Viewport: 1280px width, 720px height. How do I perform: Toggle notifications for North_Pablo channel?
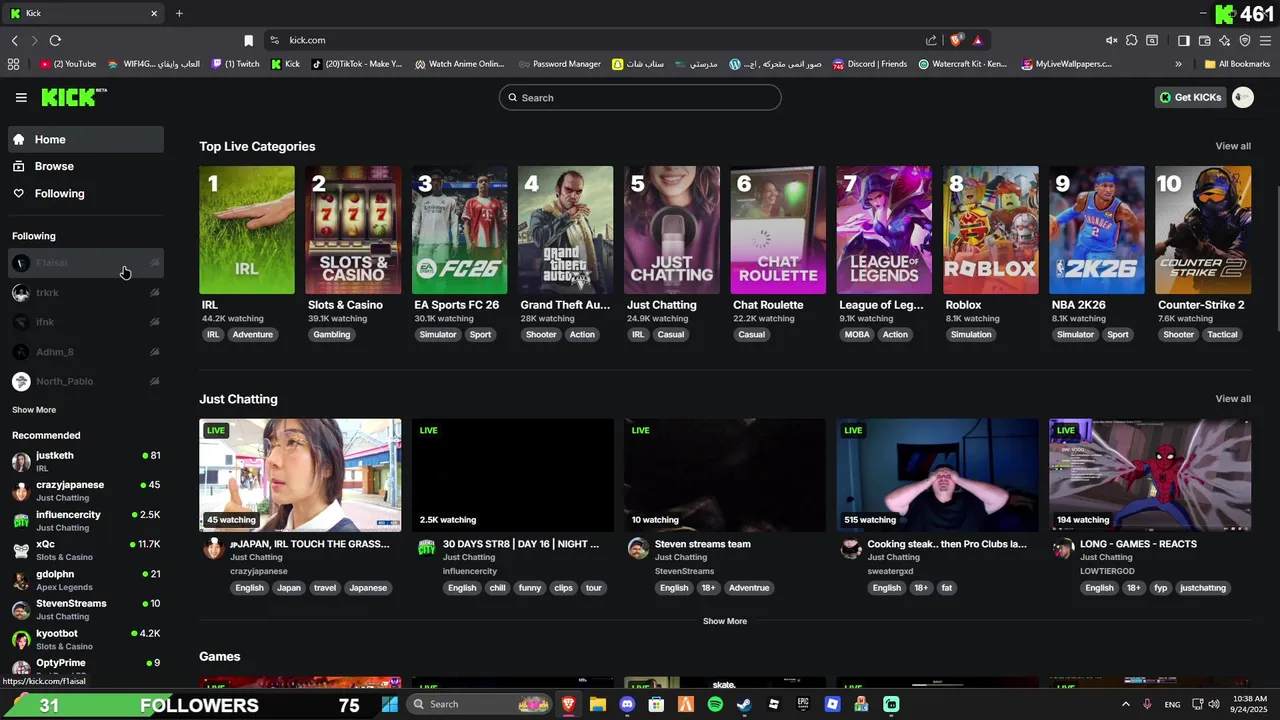(154, 381)
